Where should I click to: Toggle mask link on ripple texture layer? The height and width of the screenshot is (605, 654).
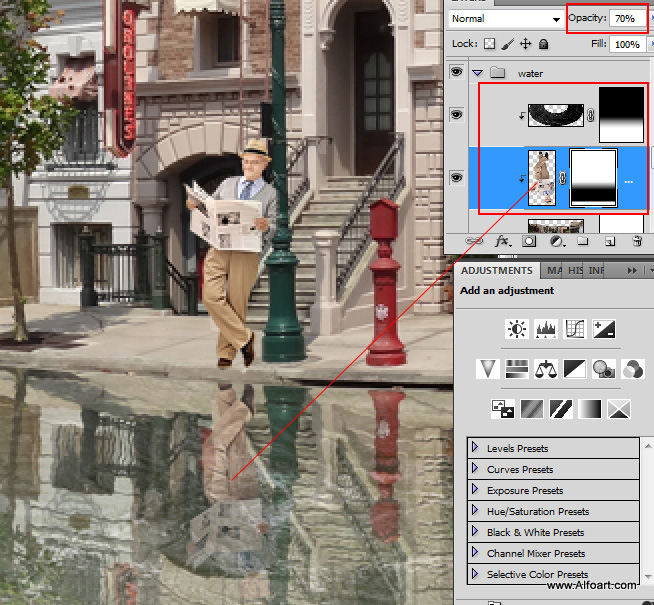[591, 115]
